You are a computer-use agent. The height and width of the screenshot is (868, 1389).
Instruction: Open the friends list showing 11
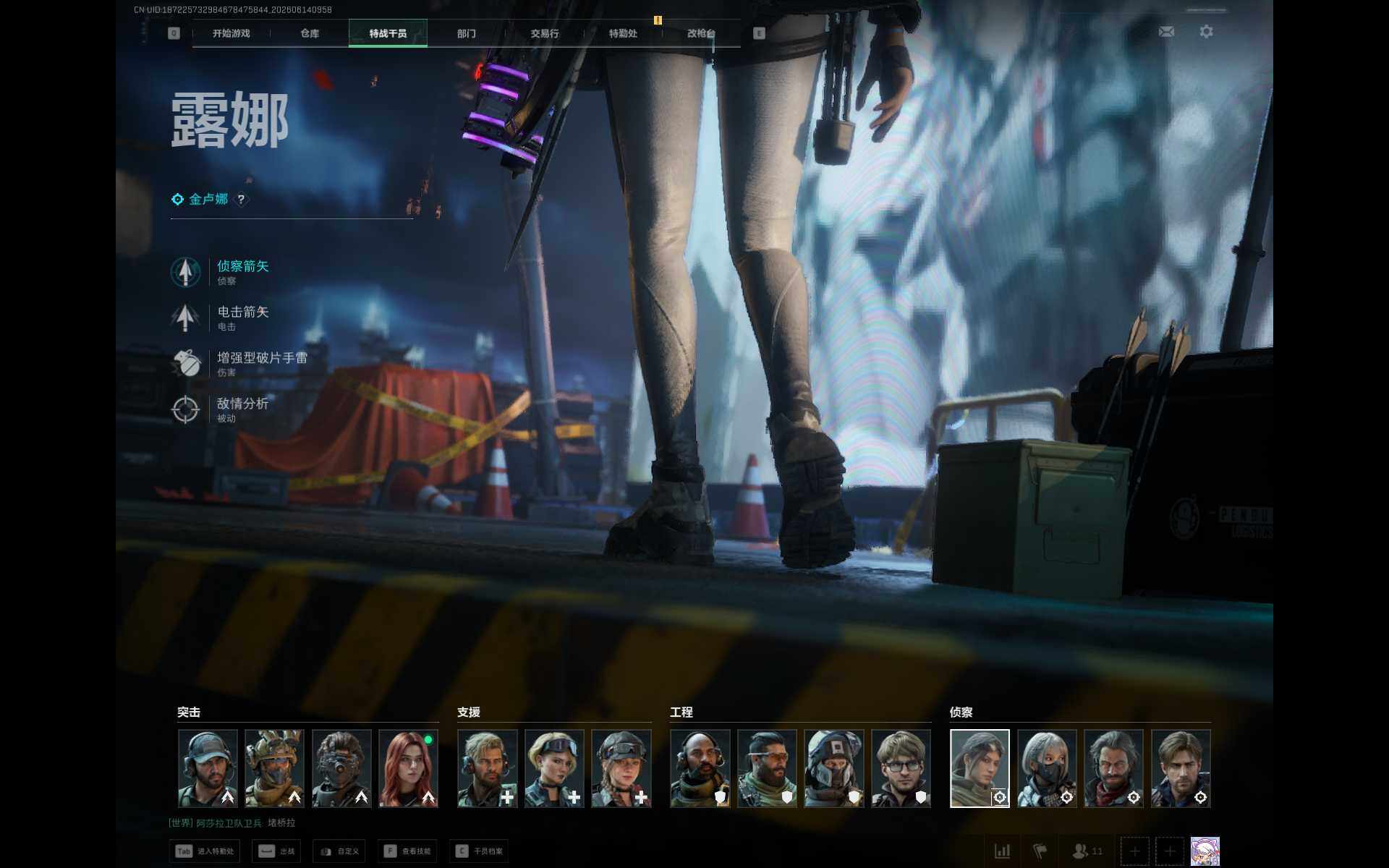(x=1087, y=851)
